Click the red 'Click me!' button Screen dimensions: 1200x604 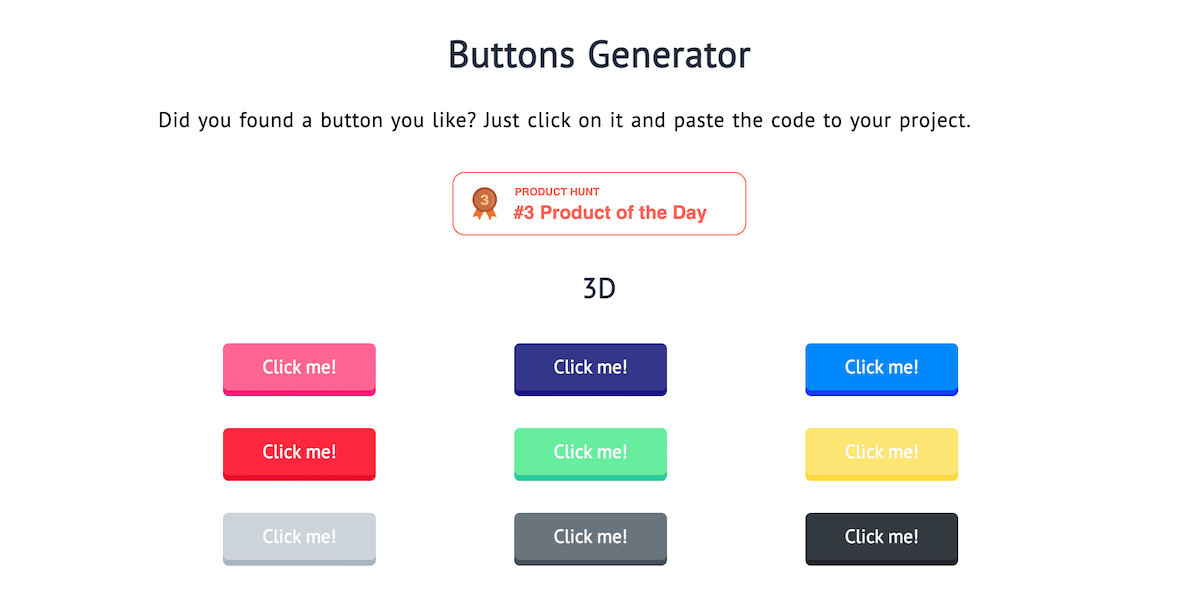tap(299, 453)
